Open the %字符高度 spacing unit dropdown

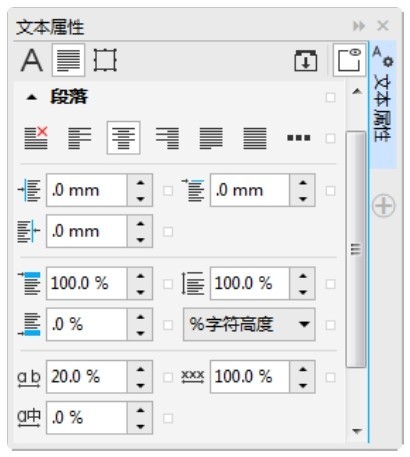249,324
